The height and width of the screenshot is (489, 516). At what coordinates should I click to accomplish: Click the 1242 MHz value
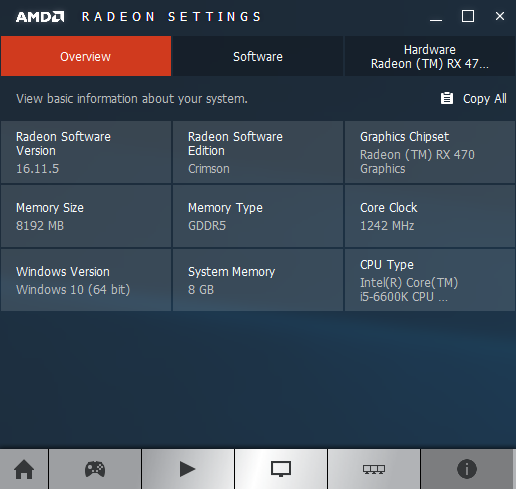tap(387, 226)
